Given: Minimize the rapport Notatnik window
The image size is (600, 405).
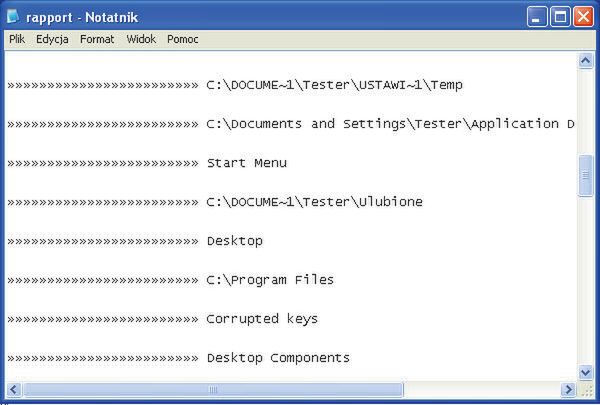Looking at the screenshot, I should (x=537, y=15).
